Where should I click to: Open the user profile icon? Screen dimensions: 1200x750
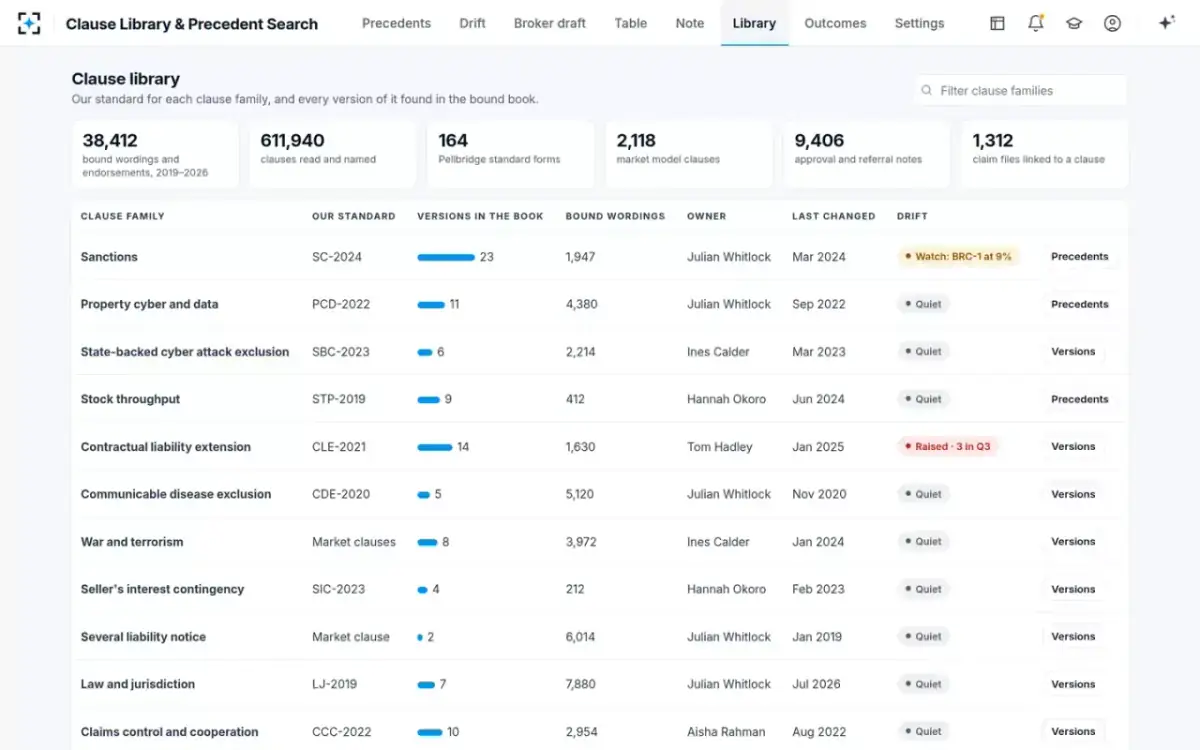point(1112,23)
